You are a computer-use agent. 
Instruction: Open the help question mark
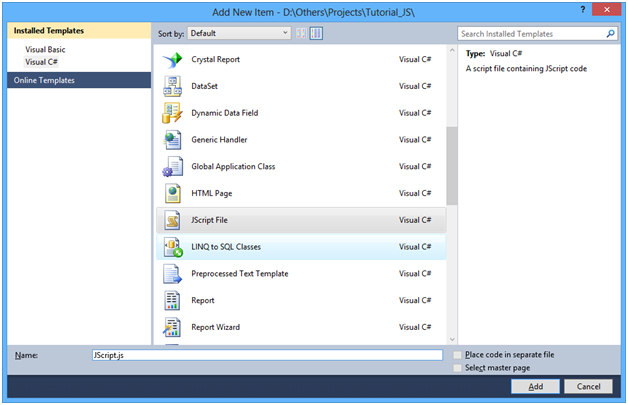(x=583, y=9)
